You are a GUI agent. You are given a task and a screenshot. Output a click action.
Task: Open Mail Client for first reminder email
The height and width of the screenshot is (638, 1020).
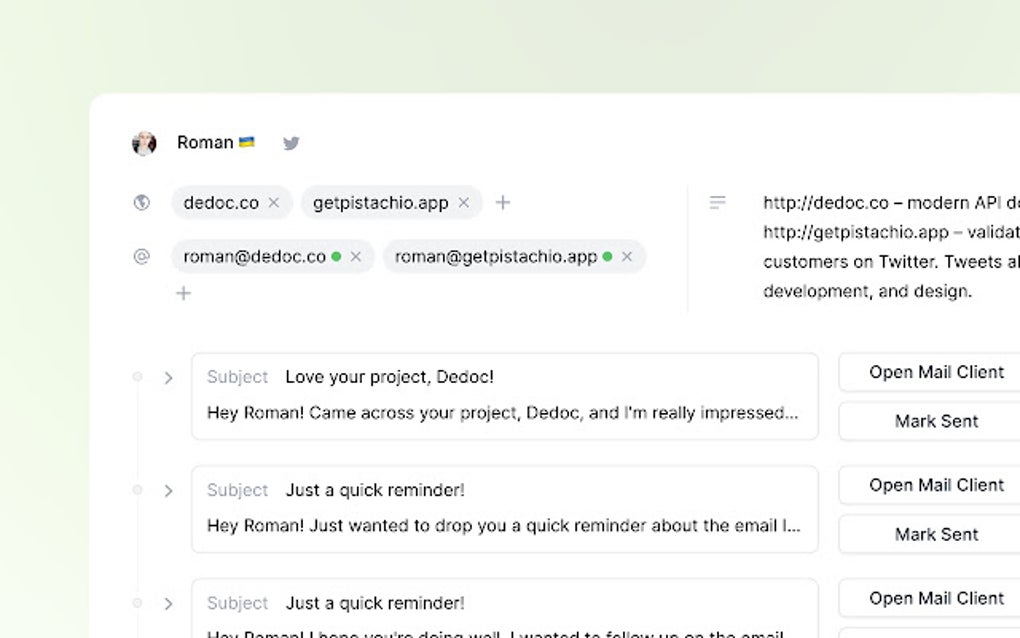pos(936,485)
